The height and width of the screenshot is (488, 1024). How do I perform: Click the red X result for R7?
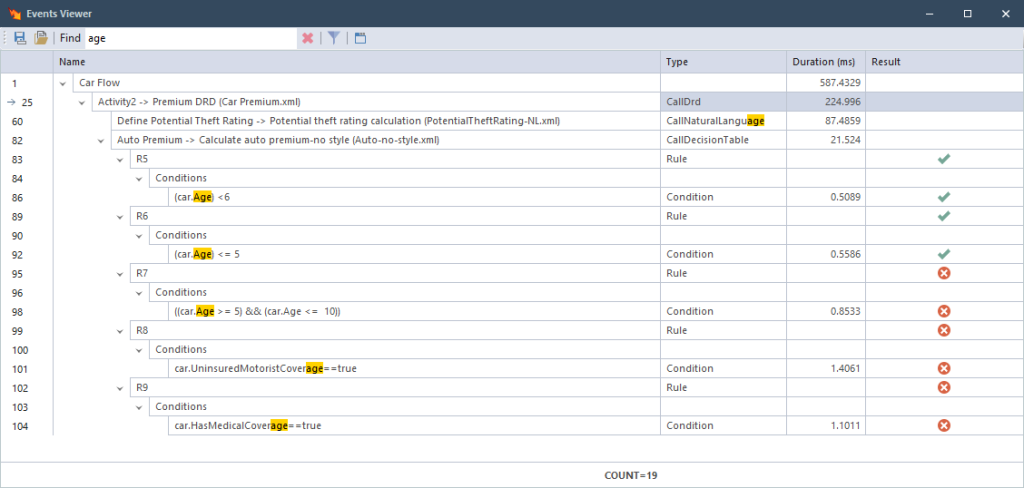(943, 273)
